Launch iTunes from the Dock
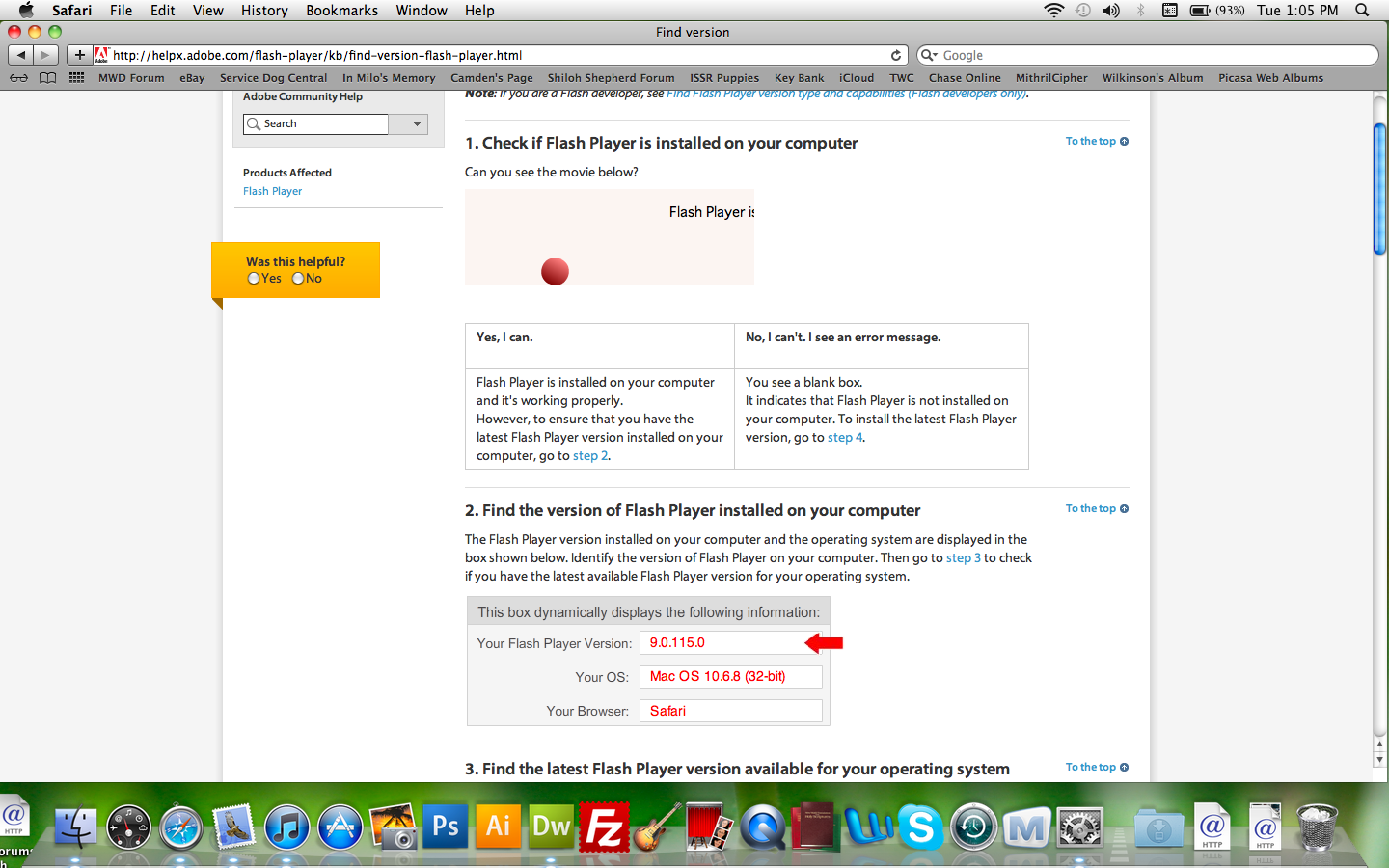 [286, 827]
